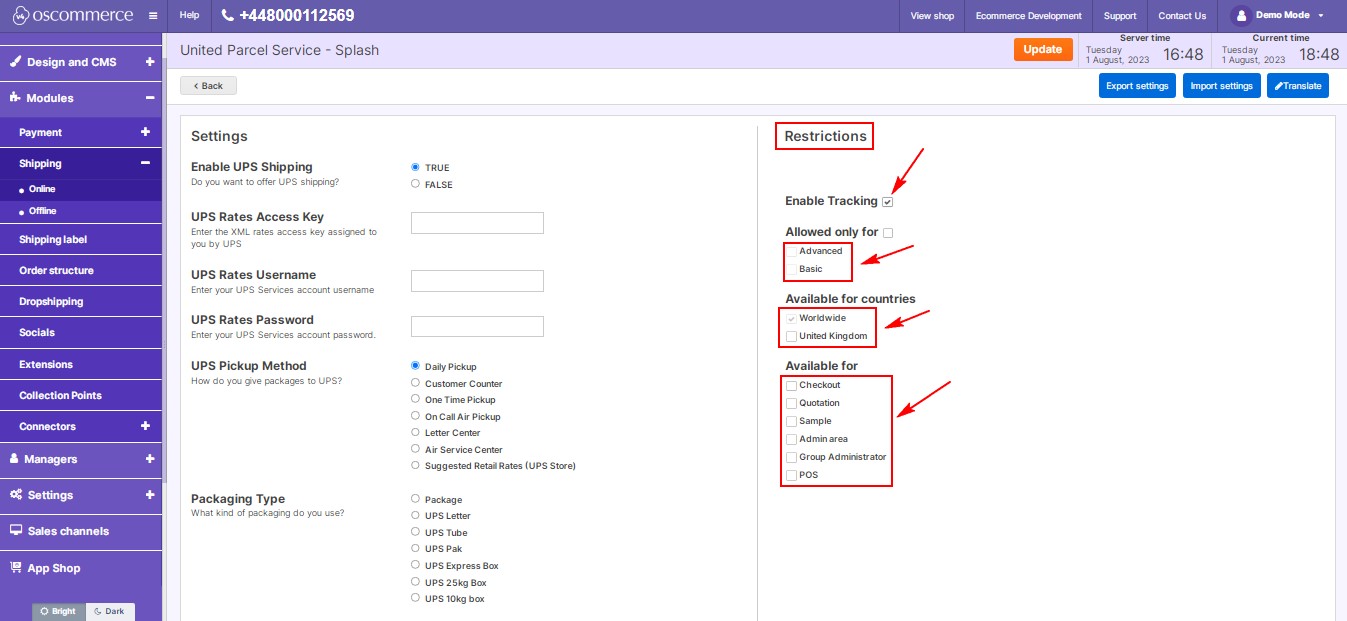Check the Group Administrator checkbox

click(x=791, y=457)
